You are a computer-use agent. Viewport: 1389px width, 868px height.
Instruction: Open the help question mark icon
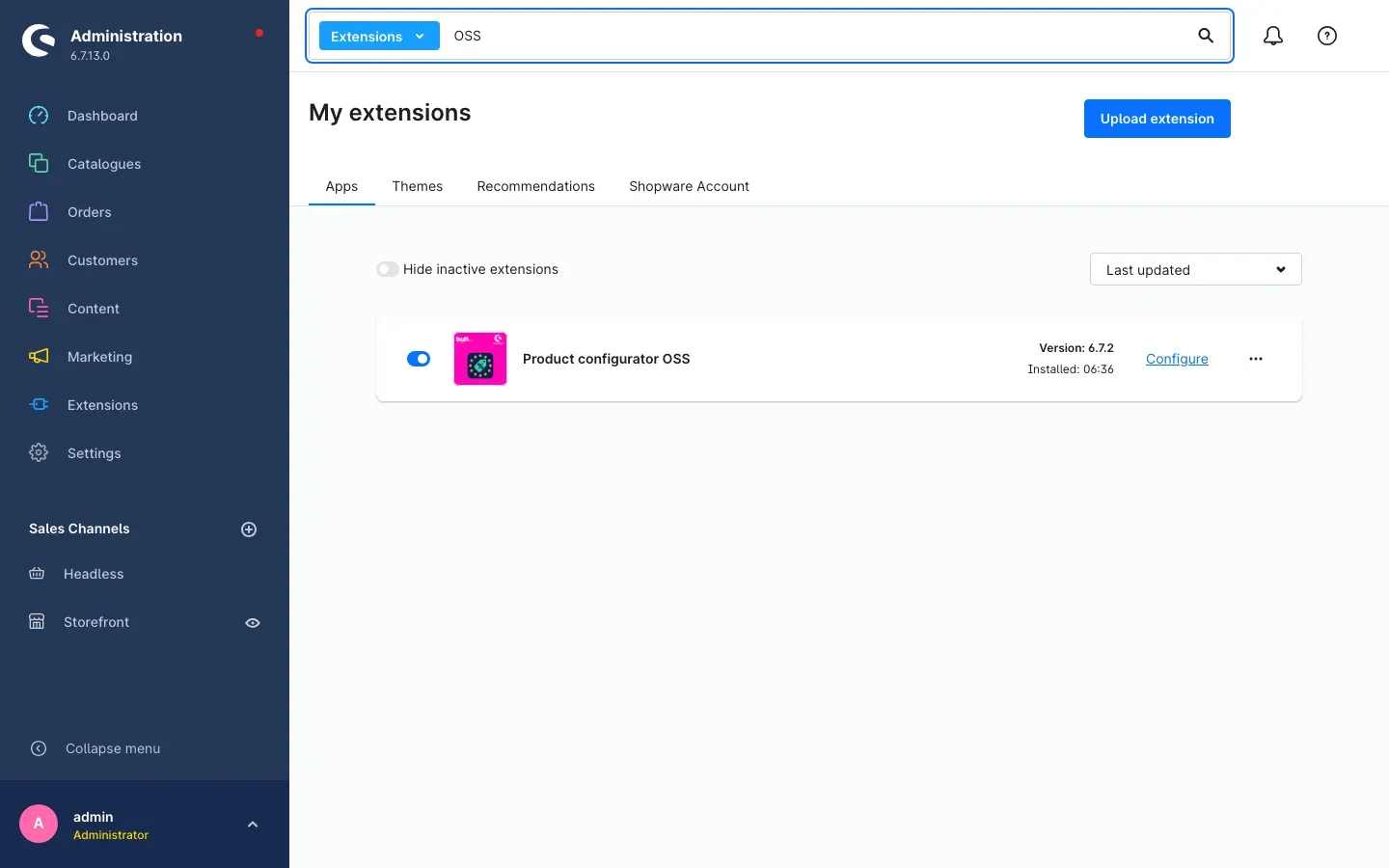[x=1327, y=36]
